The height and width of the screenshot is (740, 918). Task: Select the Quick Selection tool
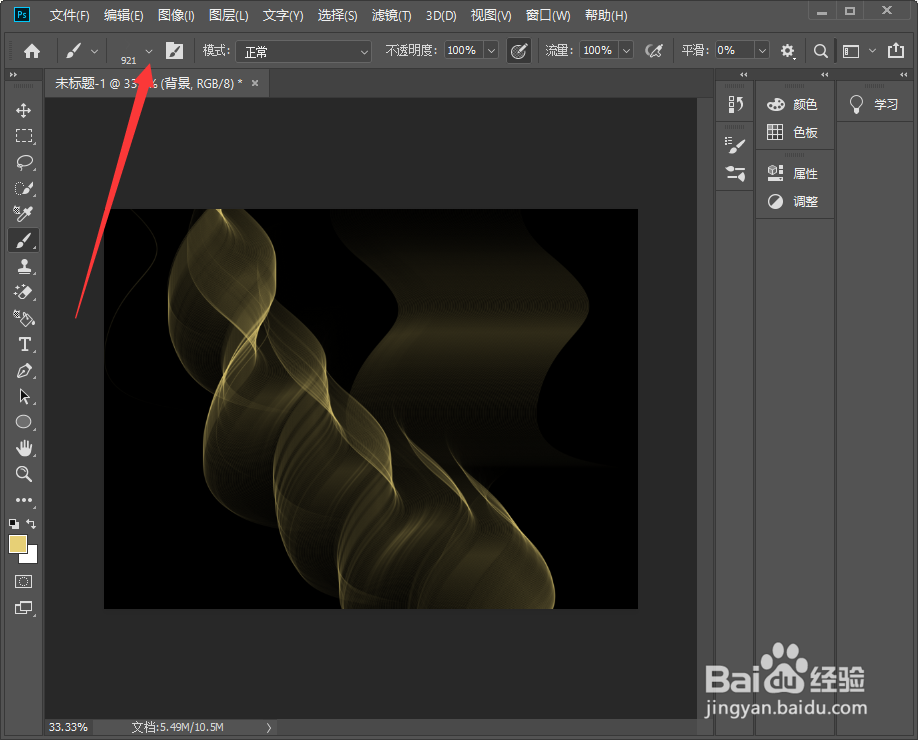(x=23, y=188)
